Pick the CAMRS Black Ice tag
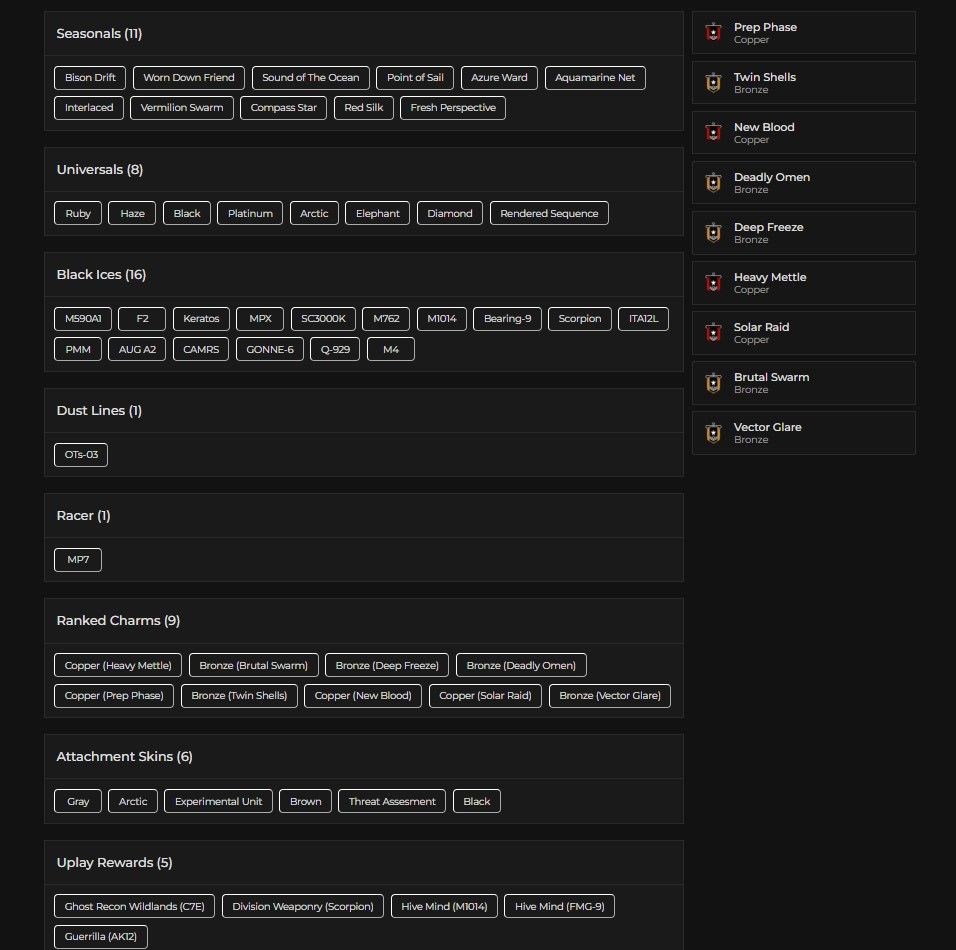This screenshot has width=956, height=950. pyautogui.click(x=201, y=349)
